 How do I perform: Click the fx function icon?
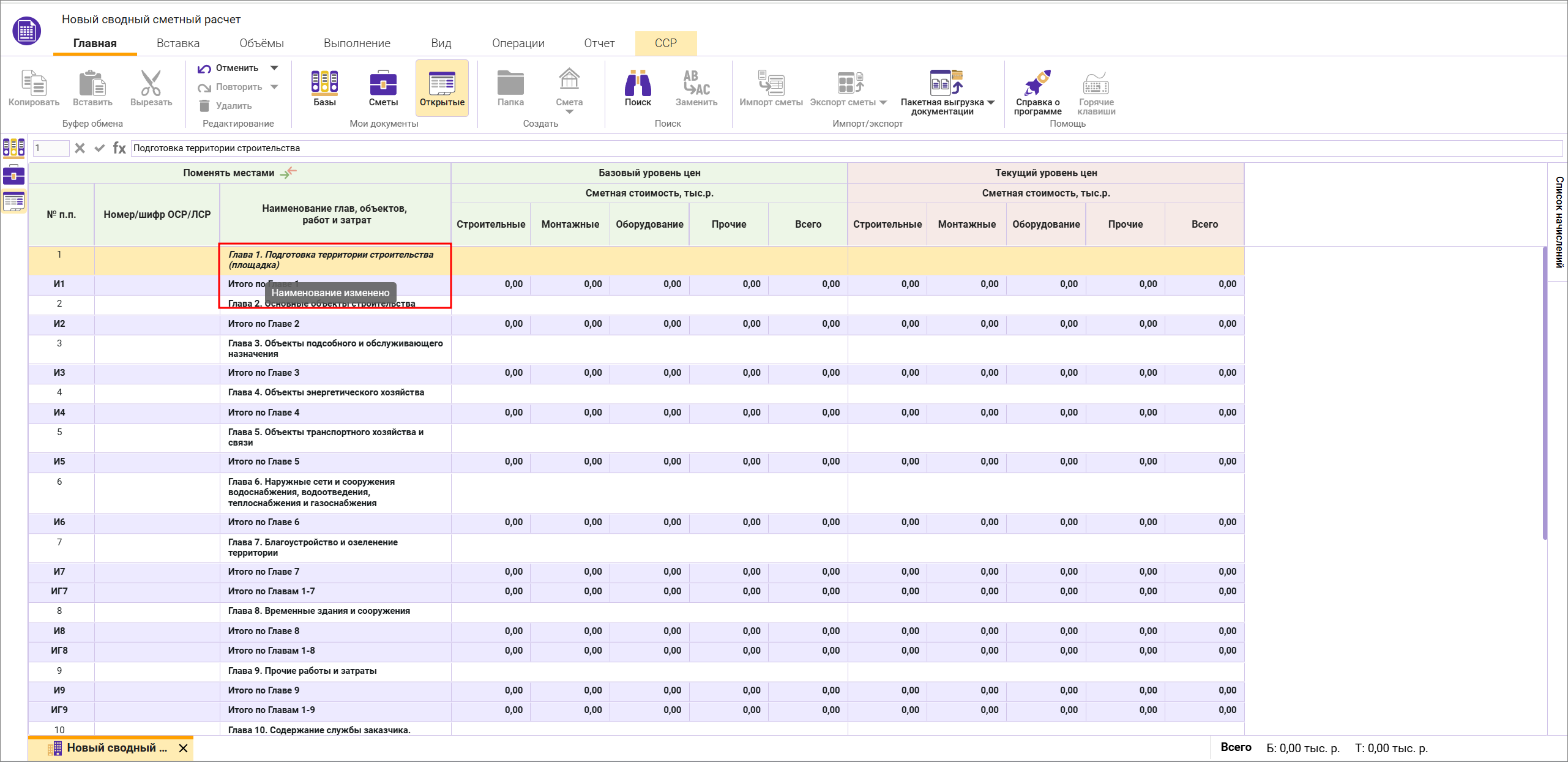[119, 148]
